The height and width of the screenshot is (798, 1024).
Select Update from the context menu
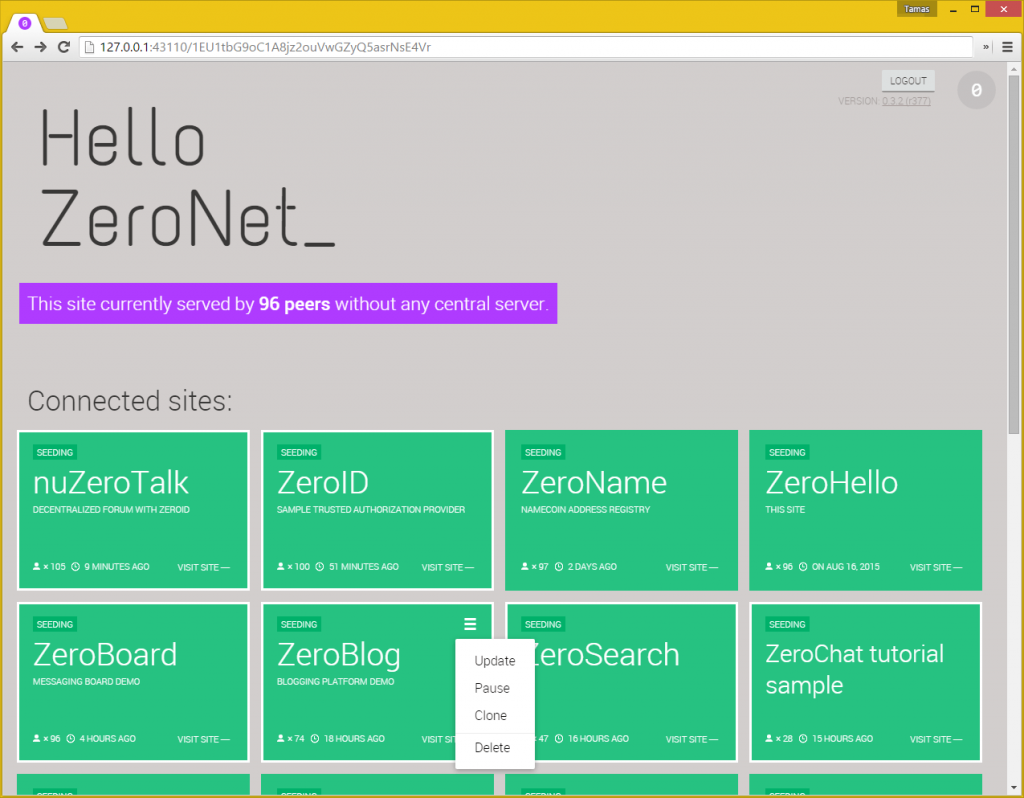[494, 661]
